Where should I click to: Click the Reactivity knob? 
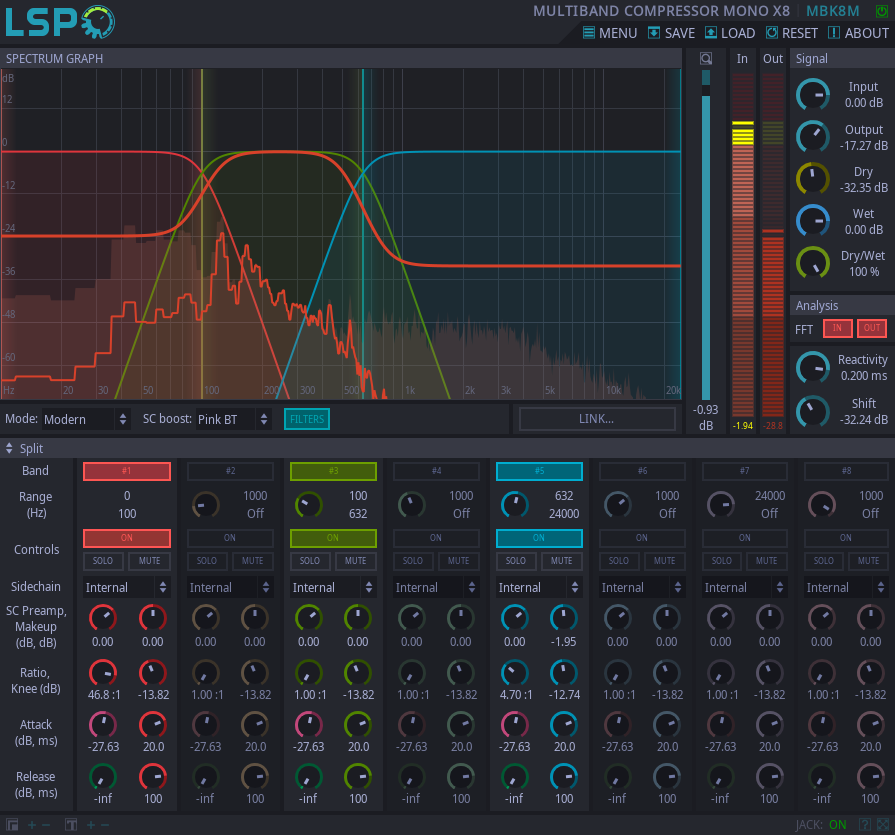coord(813,367)
